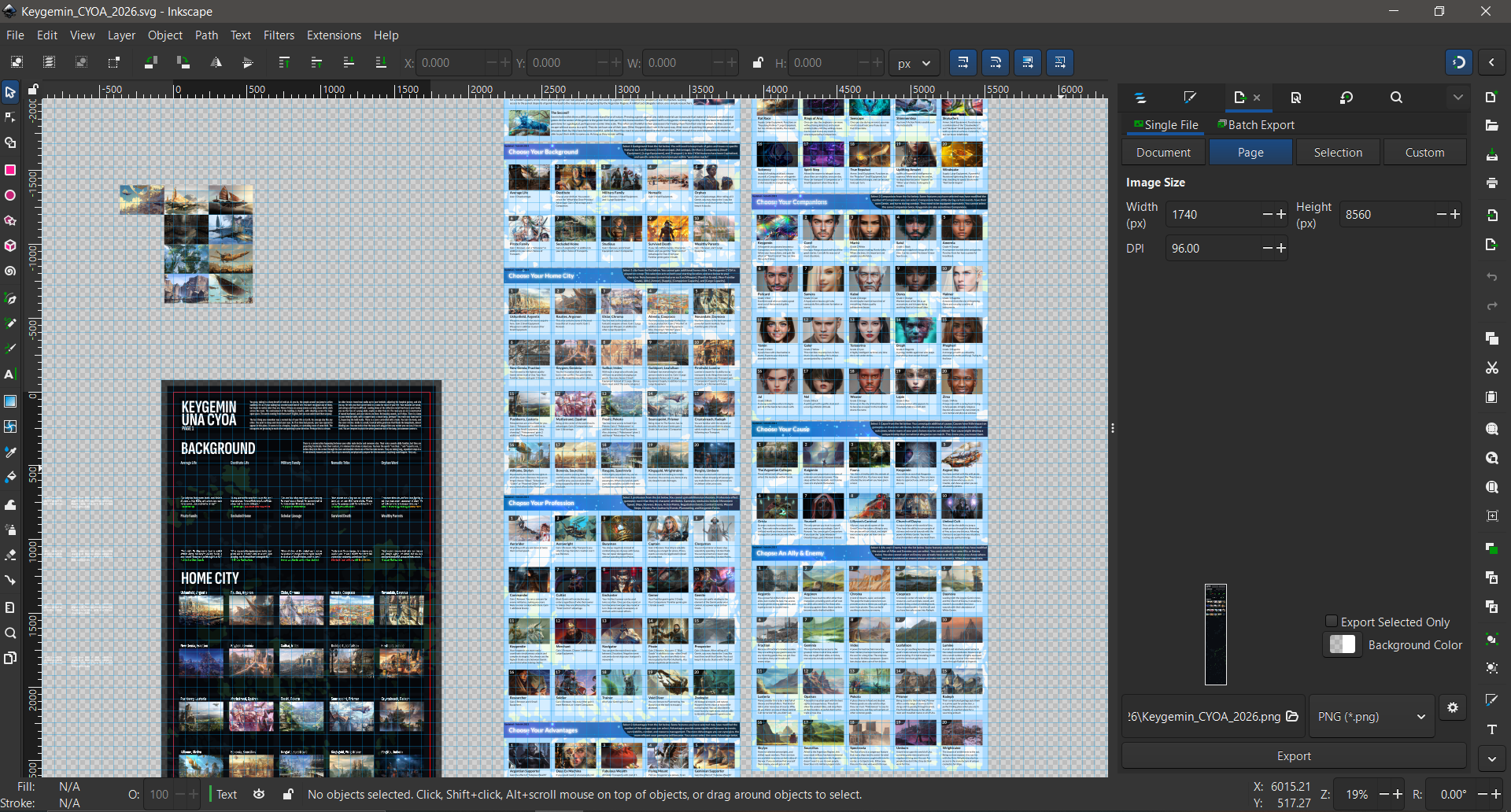Open the px units dropdown
This screenshot has height=812, width=1511.
914,63
